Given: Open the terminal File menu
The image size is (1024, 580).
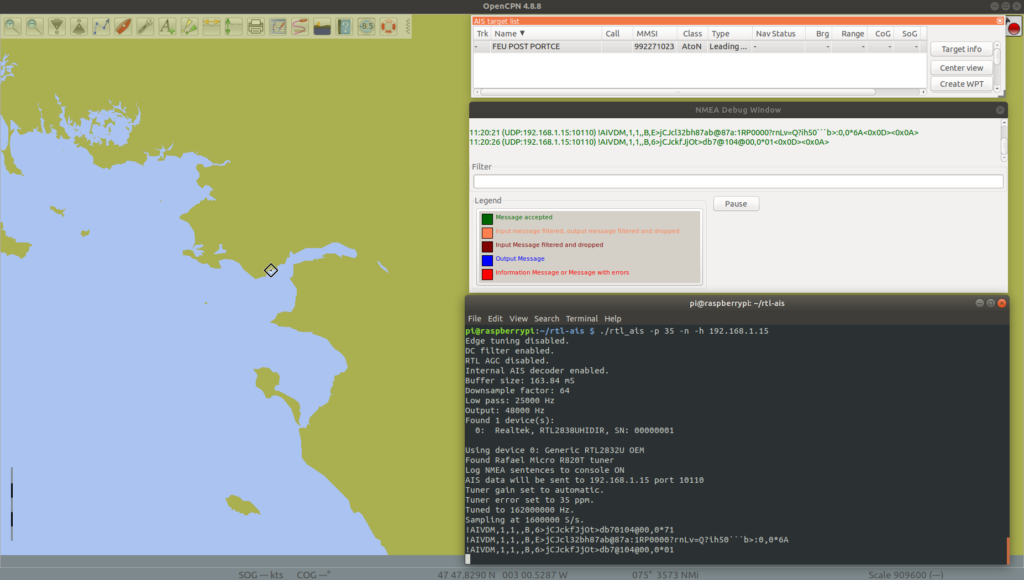Looking at the screenshot, I should (x=474, y=319).
